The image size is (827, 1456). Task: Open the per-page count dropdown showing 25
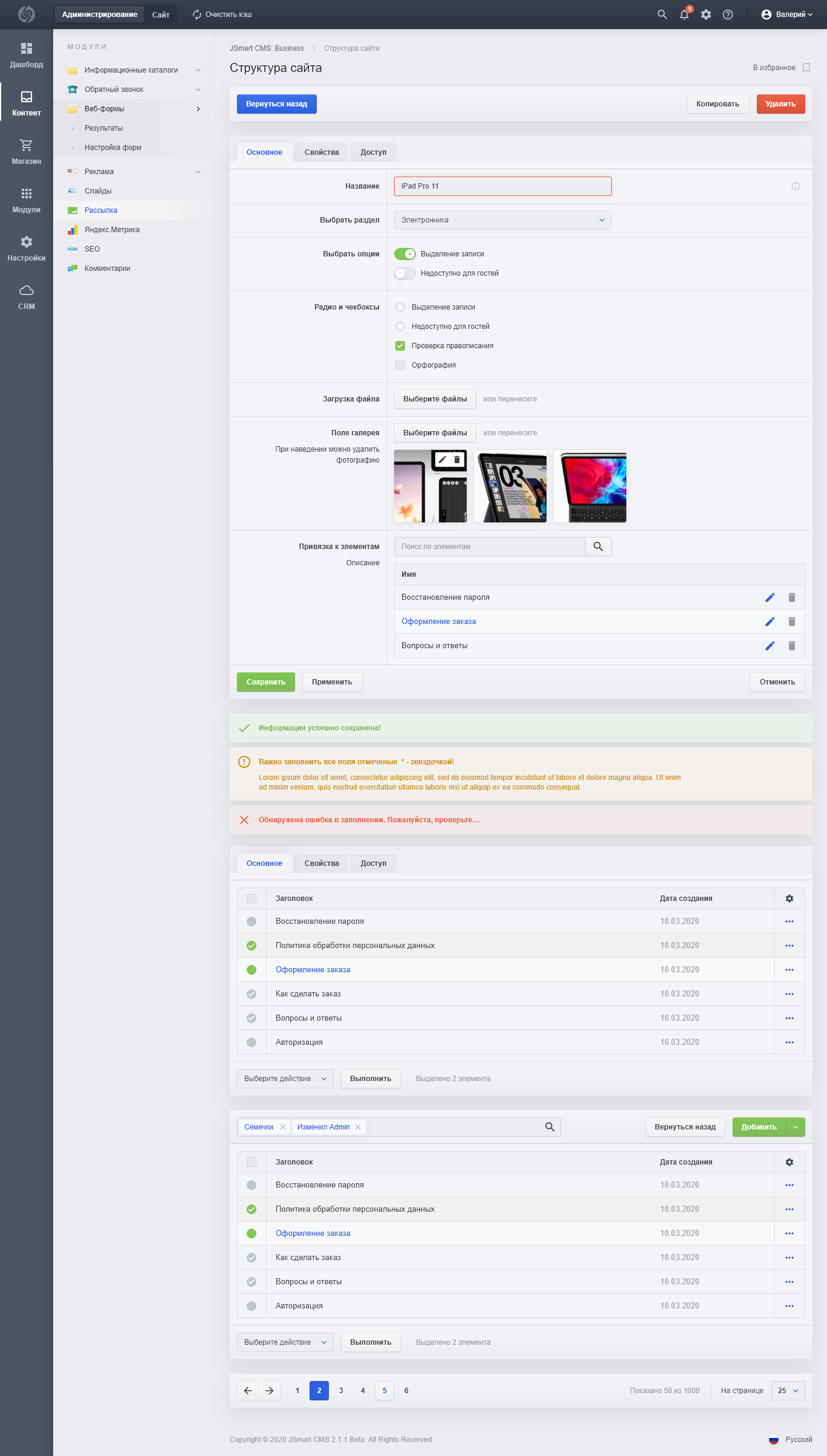click(788, 1391)
